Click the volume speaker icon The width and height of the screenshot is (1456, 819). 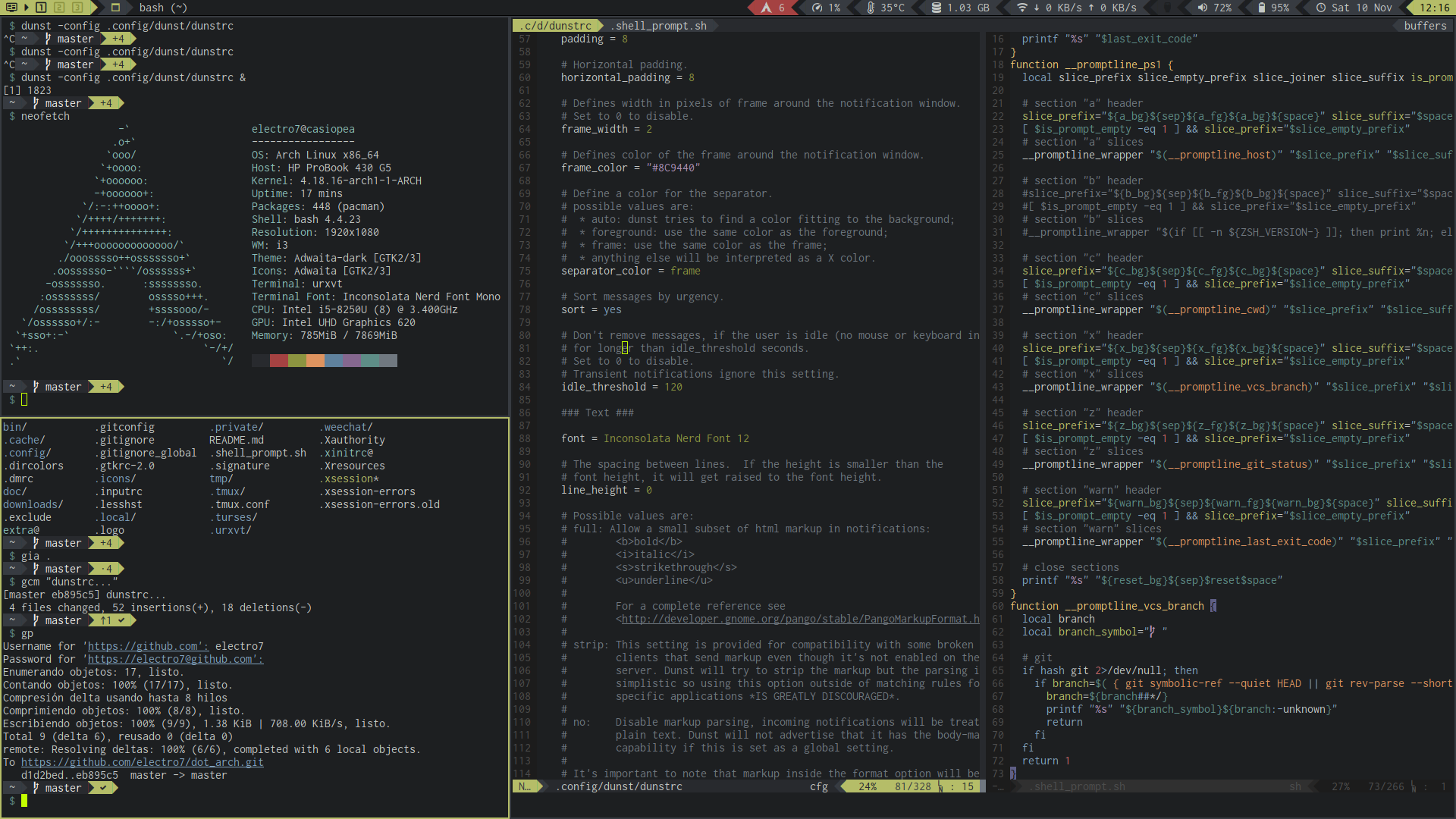click(1202, 8)
